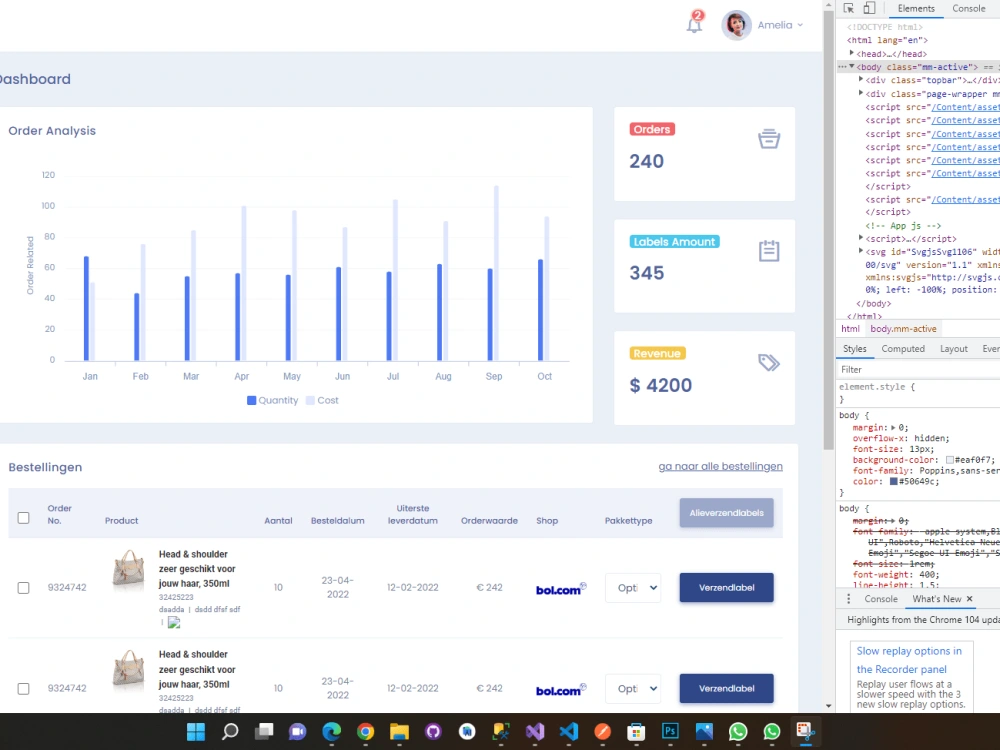Click the bol.com logo in second order row
The width and height of the screenshot is (1000, 750).
(x=561, y=689)
